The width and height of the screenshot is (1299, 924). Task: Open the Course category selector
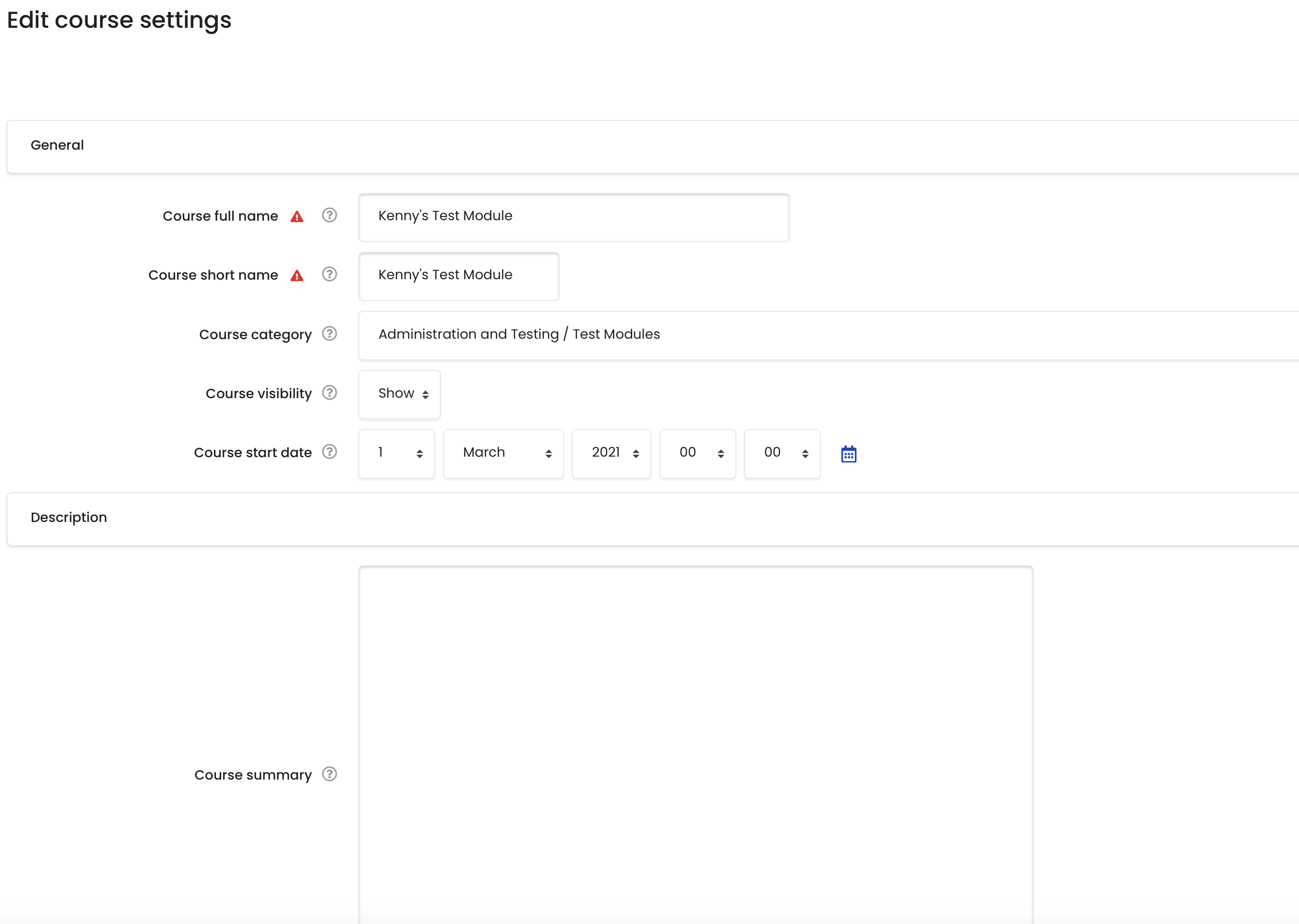(828, 335)
